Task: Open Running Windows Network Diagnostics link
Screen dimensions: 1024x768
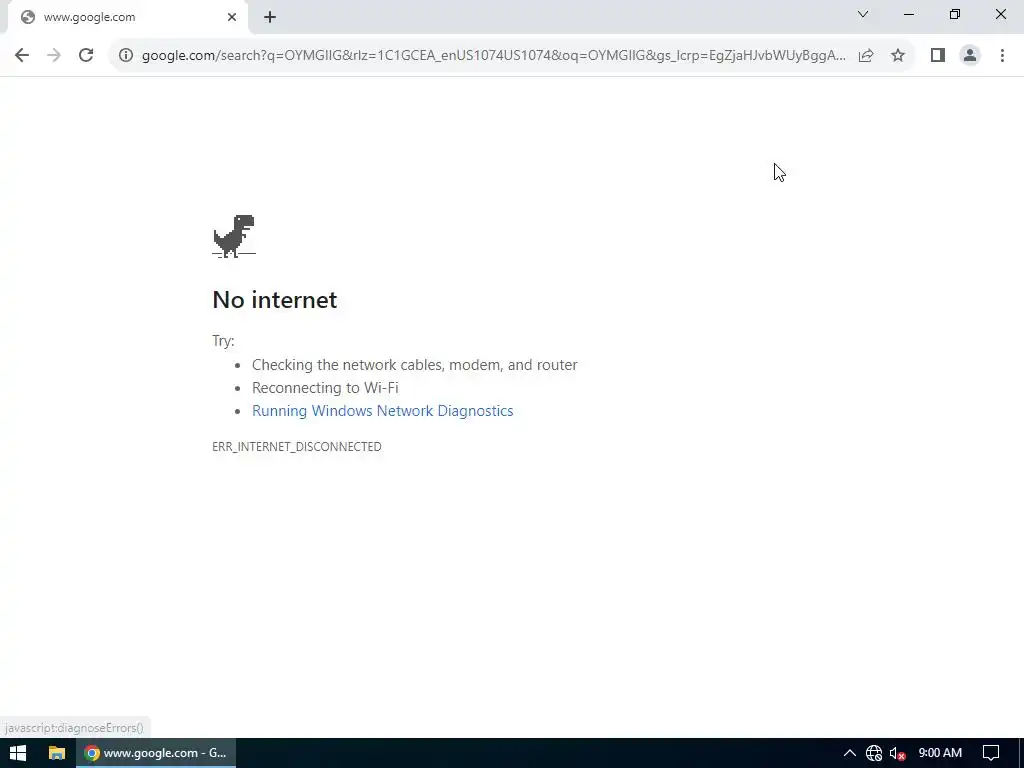Action: pos(383,411)
